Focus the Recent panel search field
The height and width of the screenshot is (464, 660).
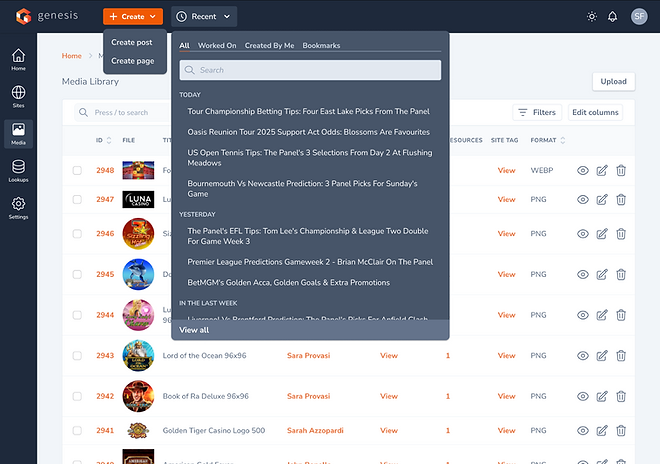tap(310, 70)
